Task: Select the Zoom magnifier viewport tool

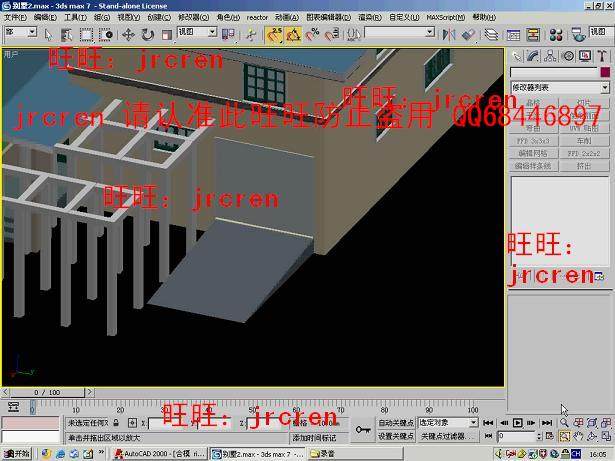Action: 564,423
